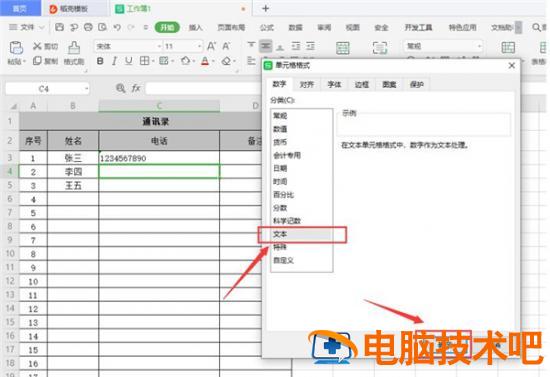Expand the font color dropdown arrow
This screenshot has height=377, width=550.
pos(214,61)
